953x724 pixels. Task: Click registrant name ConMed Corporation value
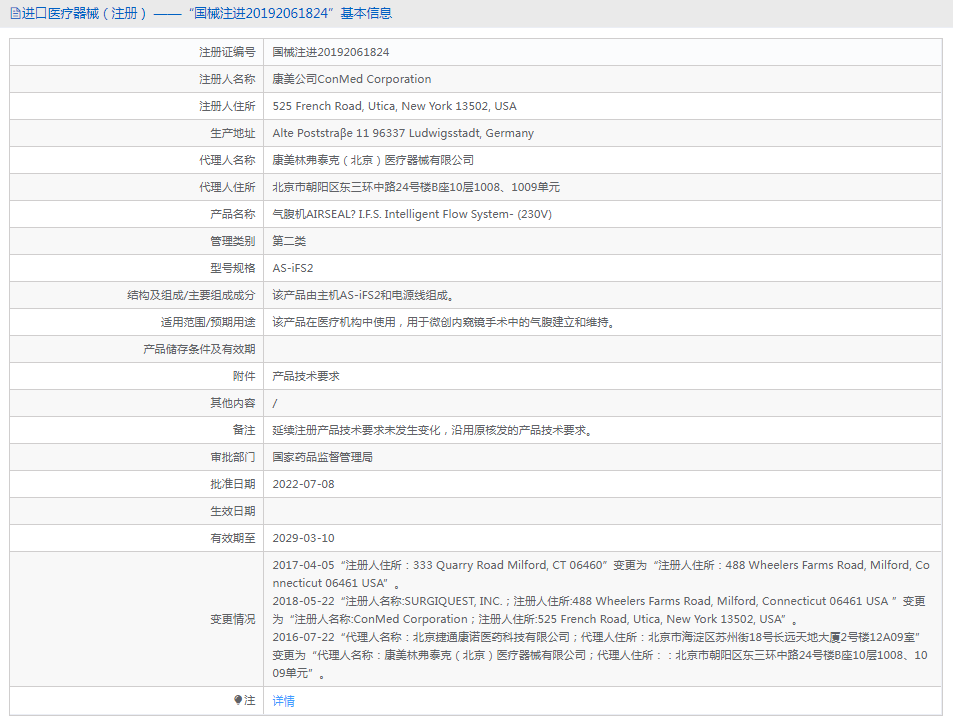coord(352,79)
